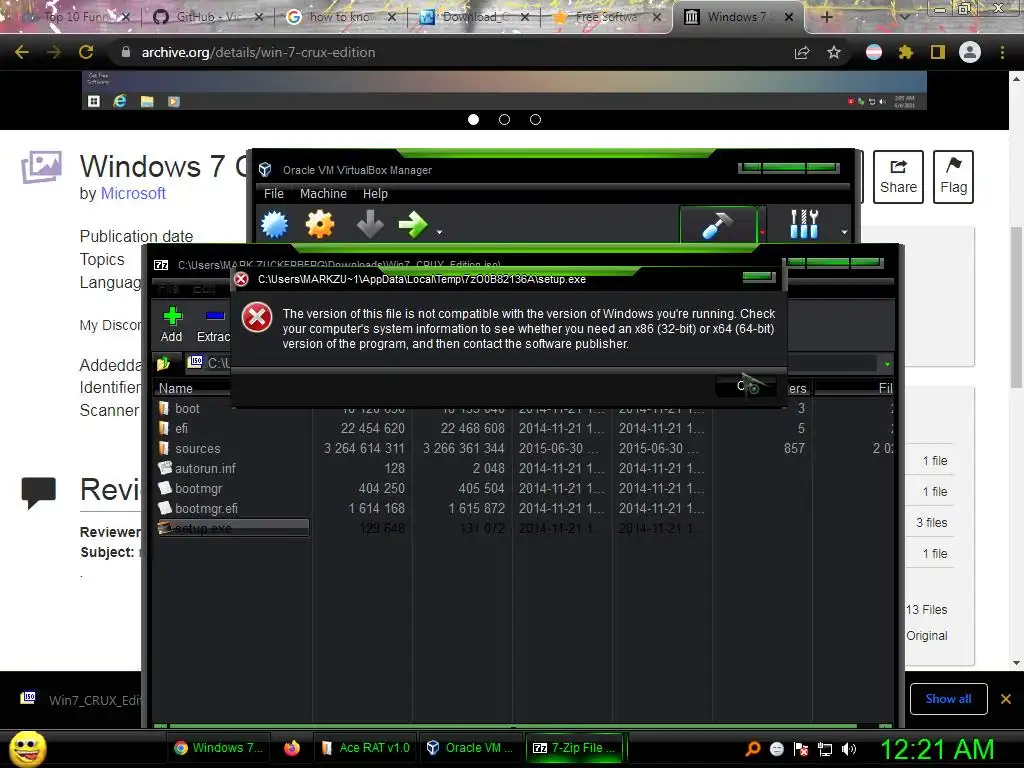This screenshot has width=1024, height=768.
Task: Select the third carousel dot
Action: coord(536,120)
